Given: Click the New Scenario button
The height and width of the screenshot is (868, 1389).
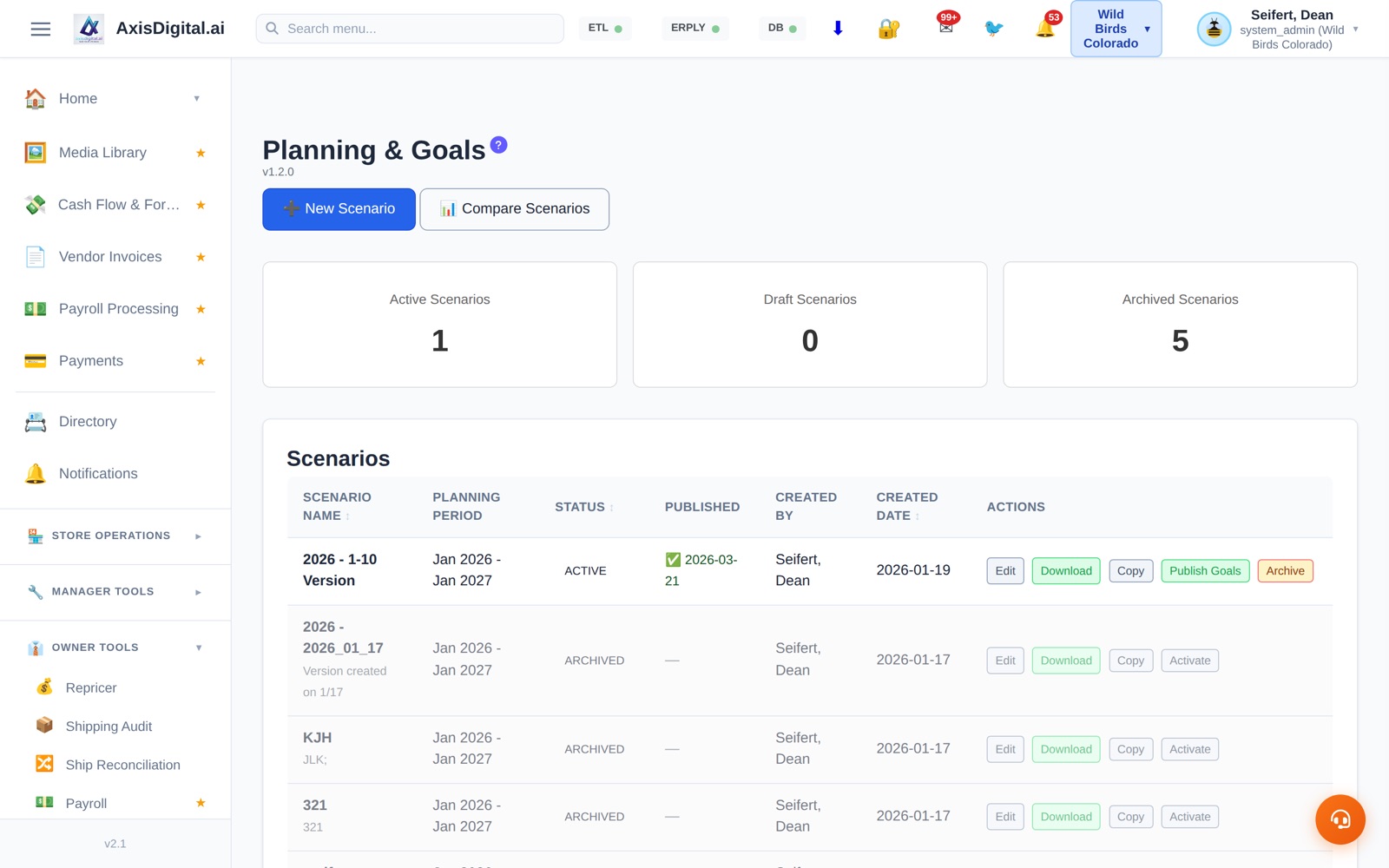Looking at the screenshot, I should (339, 209).
